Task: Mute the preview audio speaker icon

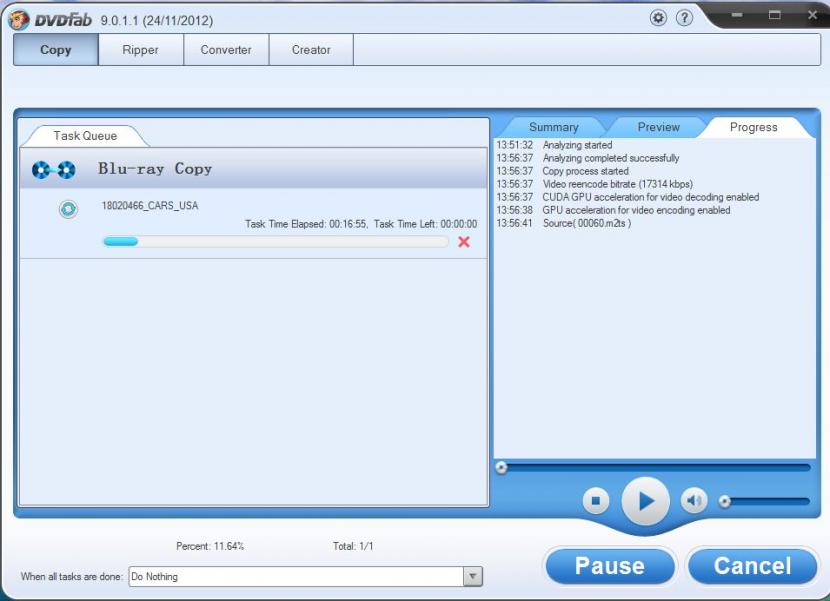Action: 694,500
